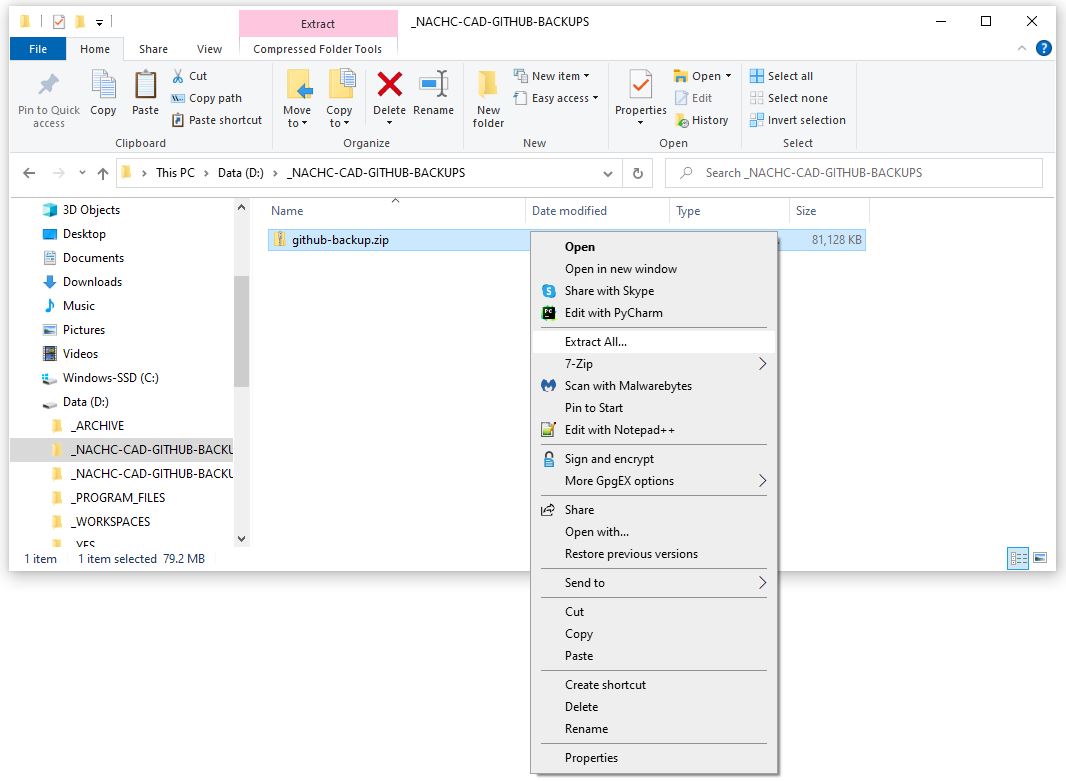Click the Refresh button by address bar
The image size is (1066, 781).
[x=638, y=173]
